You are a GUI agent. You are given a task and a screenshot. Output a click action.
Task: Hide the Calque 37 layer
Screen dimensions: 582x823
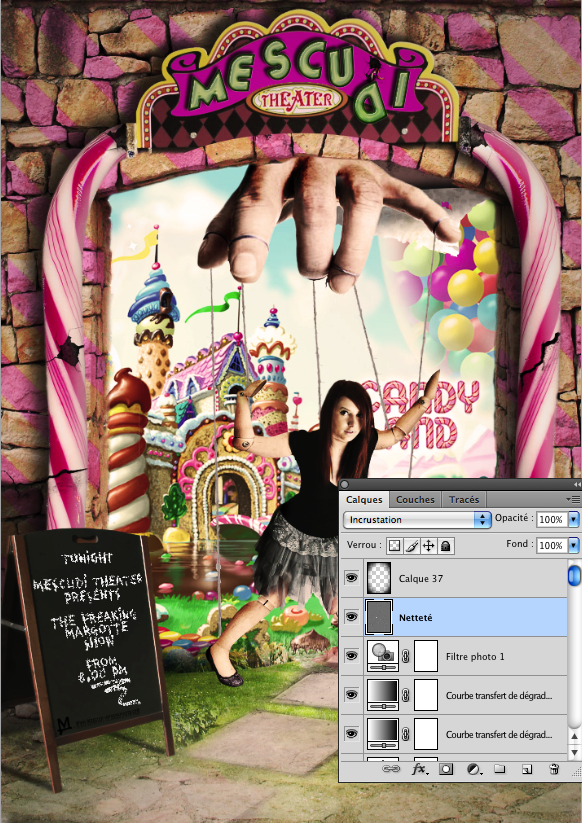pyautogui.click(x=351, y=578)
